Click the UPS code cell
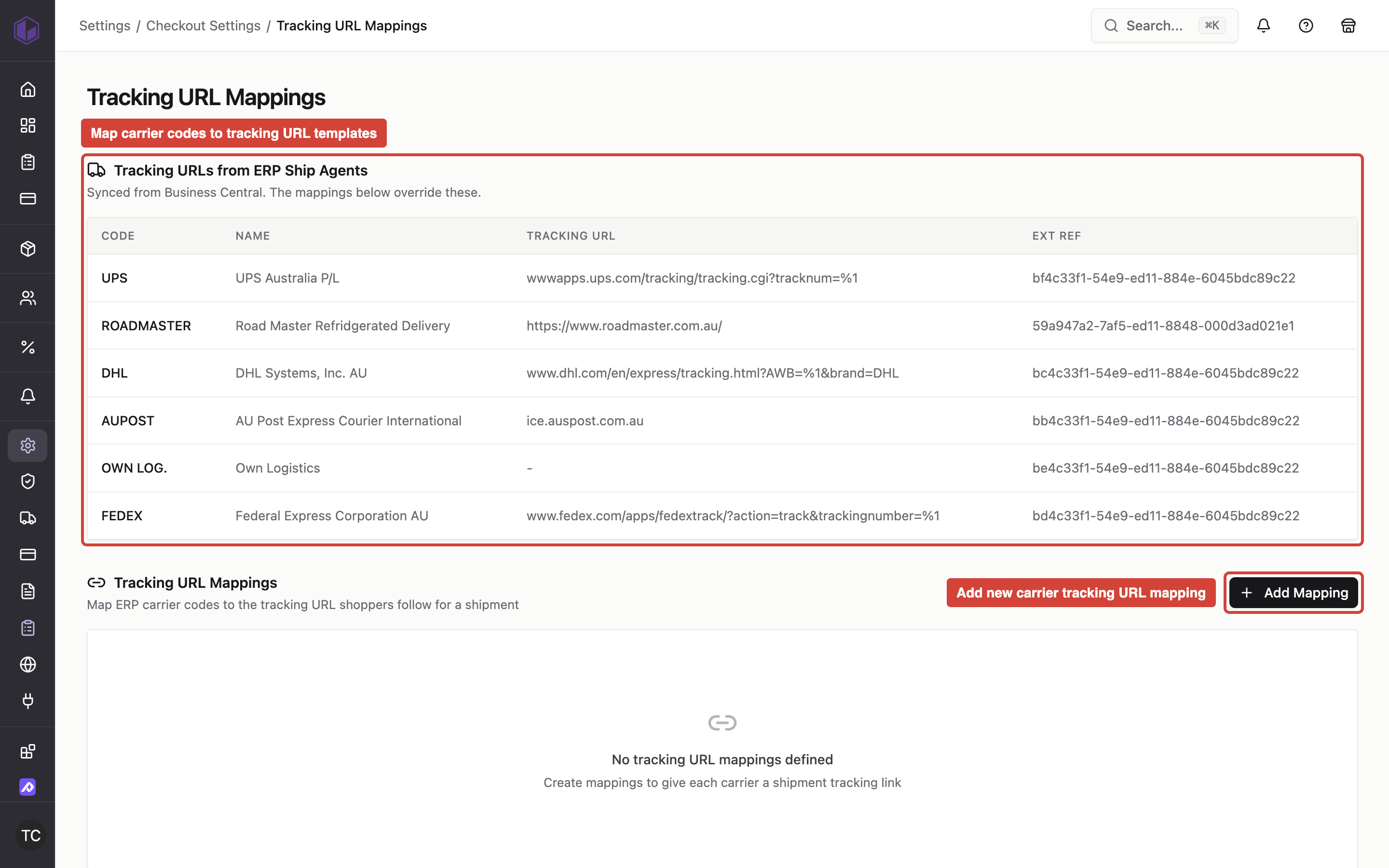1389x868 pixels. [114, 278]
